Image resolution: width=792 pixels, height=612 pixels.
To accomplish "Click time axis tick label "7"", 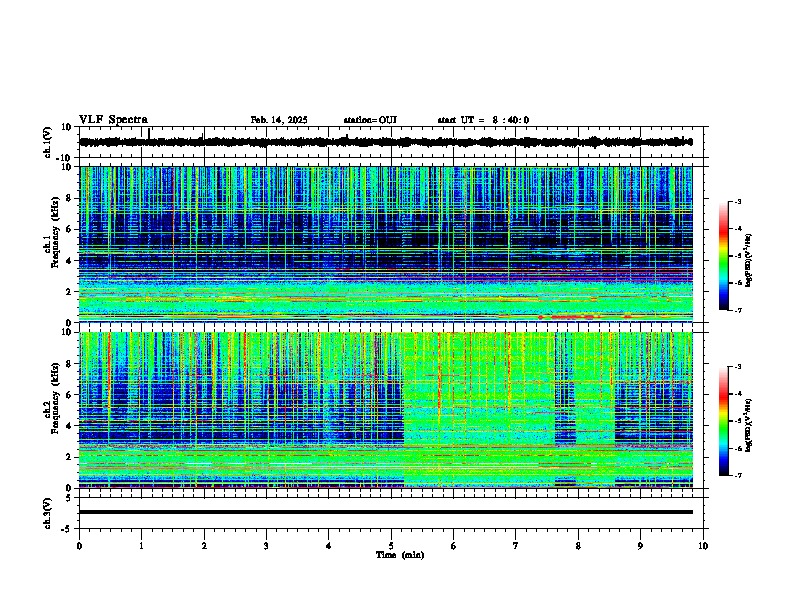I will (516, 546).
